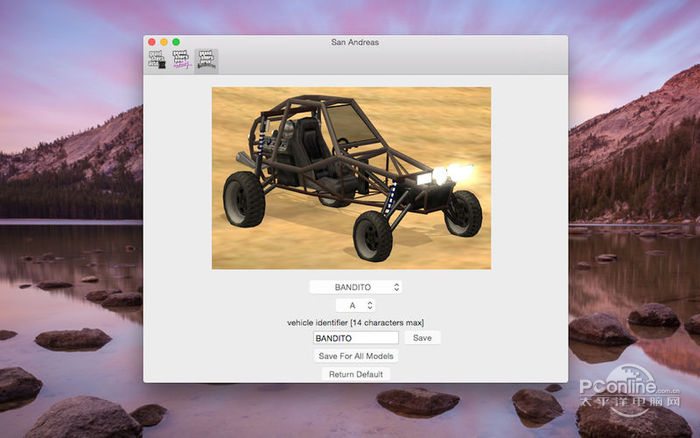Click the green zoom window button

[x=176, y=42]
